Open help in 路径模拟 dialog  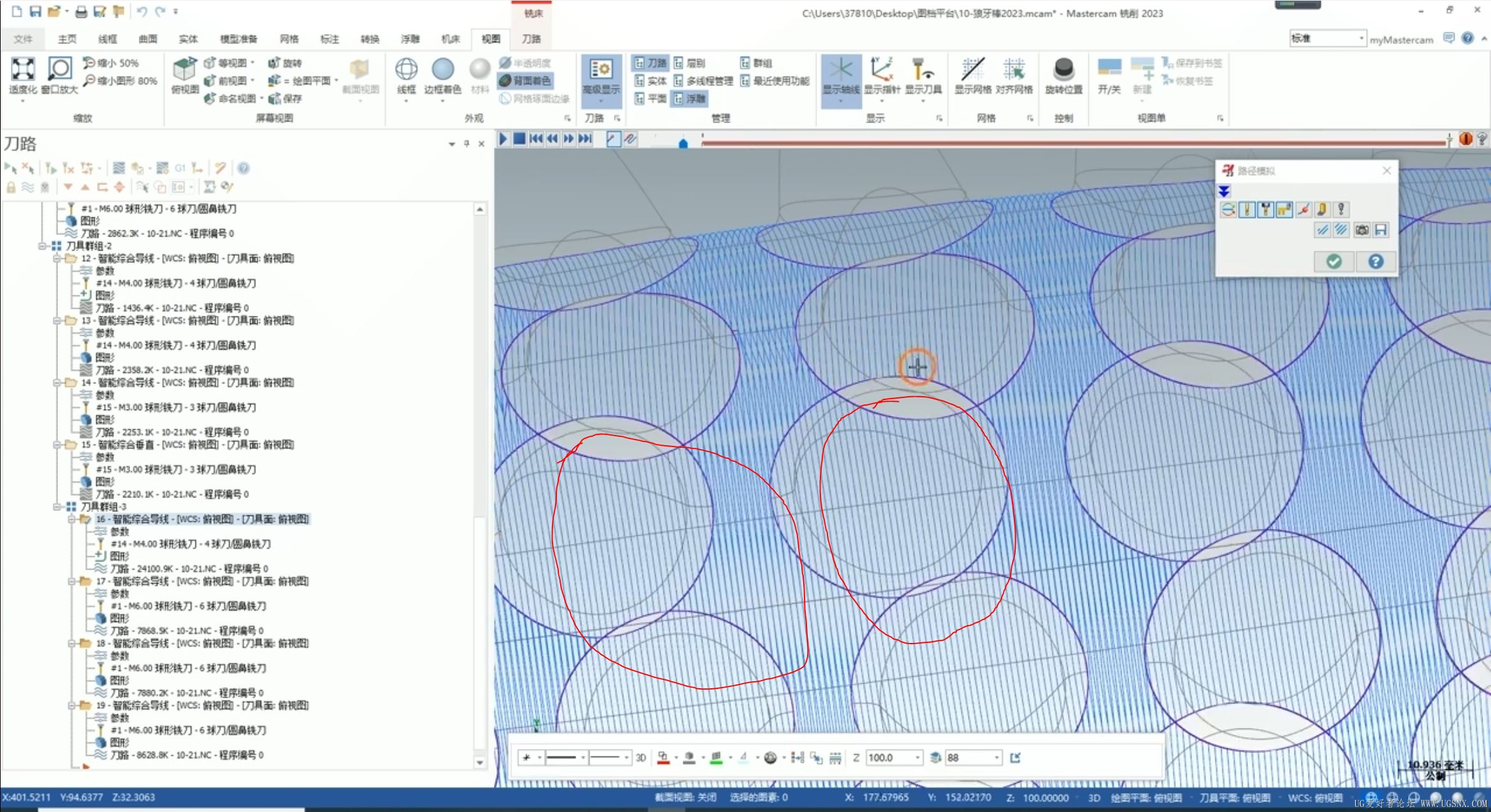1376,262
